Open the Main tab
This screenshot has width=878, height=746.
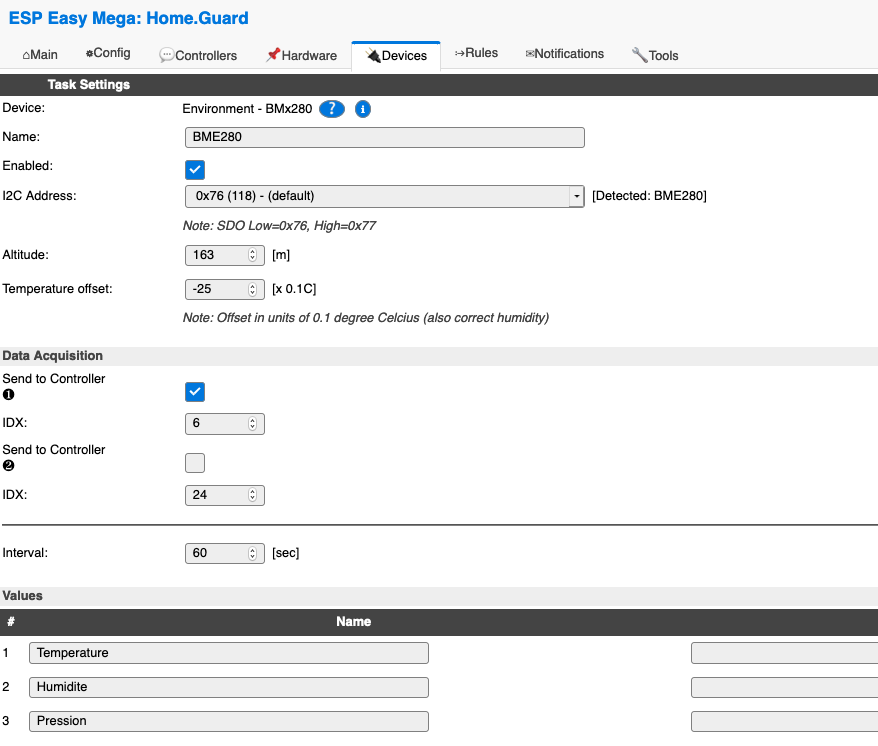tap(40, 54)
